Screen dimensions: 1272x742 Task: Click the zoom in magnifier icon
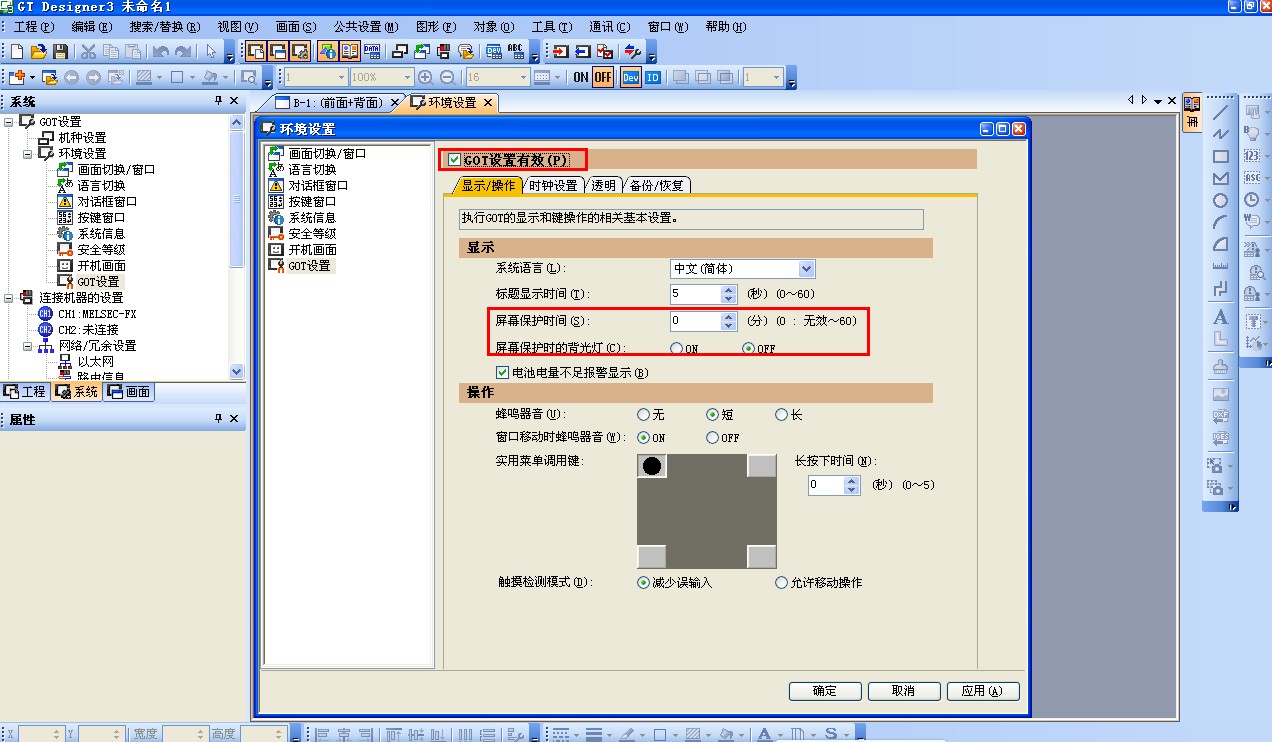coord(425,77)
